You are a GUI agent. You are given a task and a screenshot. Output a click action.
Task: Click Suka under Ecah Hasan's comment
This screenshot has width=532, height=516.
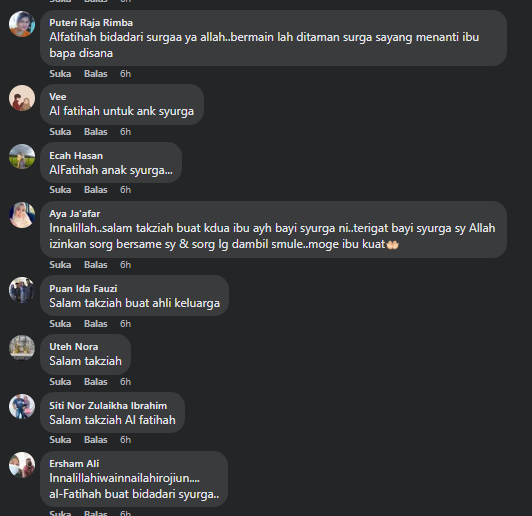(x=60, y=190)
